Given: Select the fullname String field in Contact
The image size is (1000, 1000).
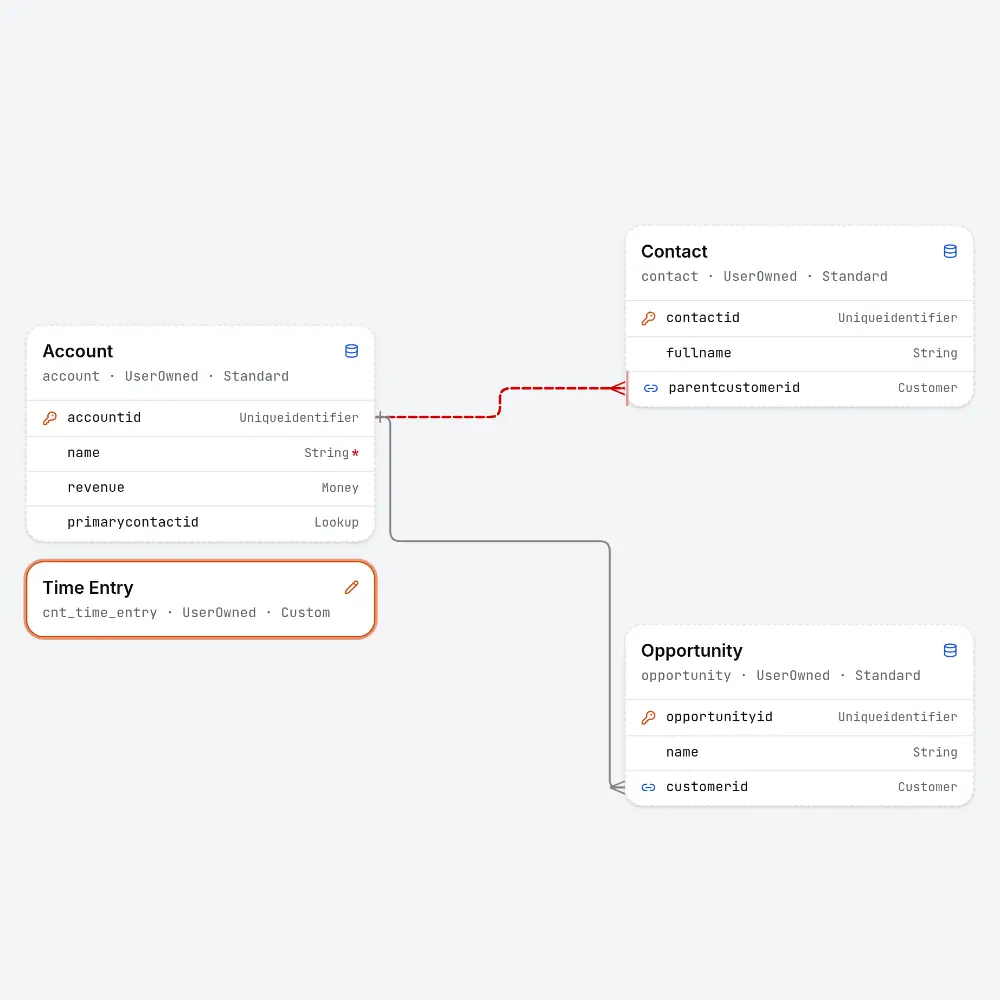Looking at the screenshot, I should [799, 353].
